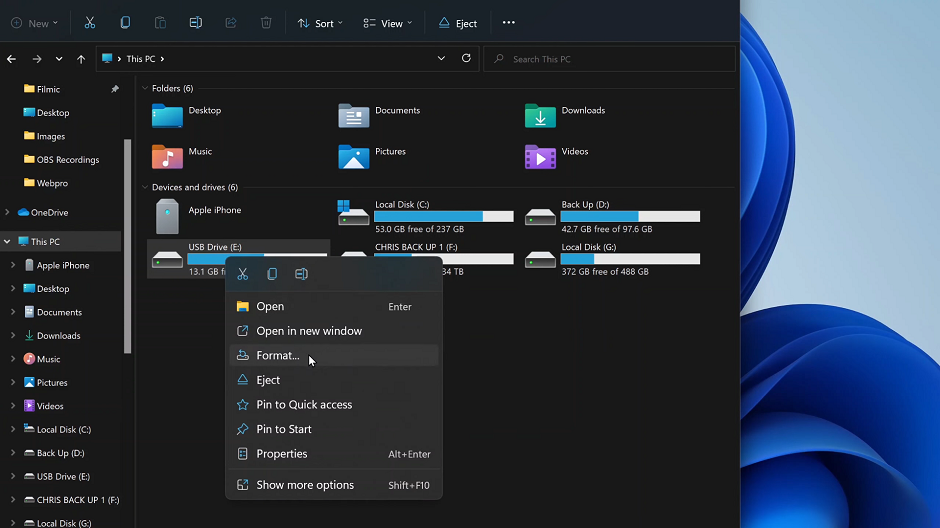940x528 pixels.
Task: Select the Desktop folder icon in Folders
Action: (x=167, y=116)
